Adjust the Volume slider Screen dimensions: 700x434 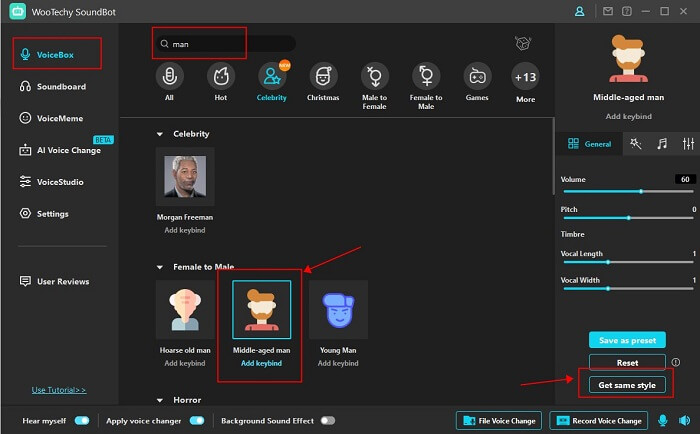pos(641,191)
